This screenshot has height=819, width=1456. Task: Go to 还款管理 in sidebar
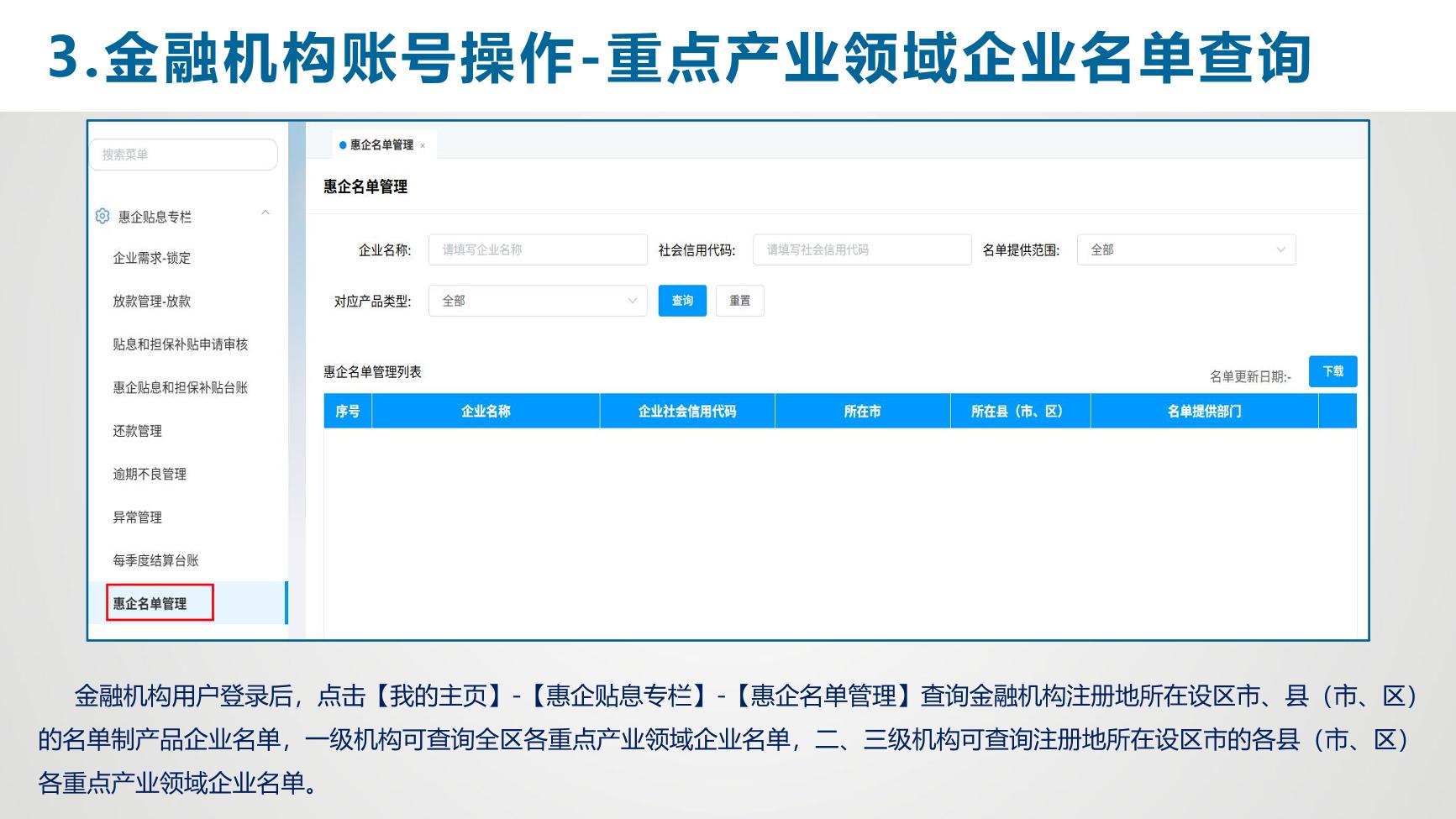[x=138, y=431]
